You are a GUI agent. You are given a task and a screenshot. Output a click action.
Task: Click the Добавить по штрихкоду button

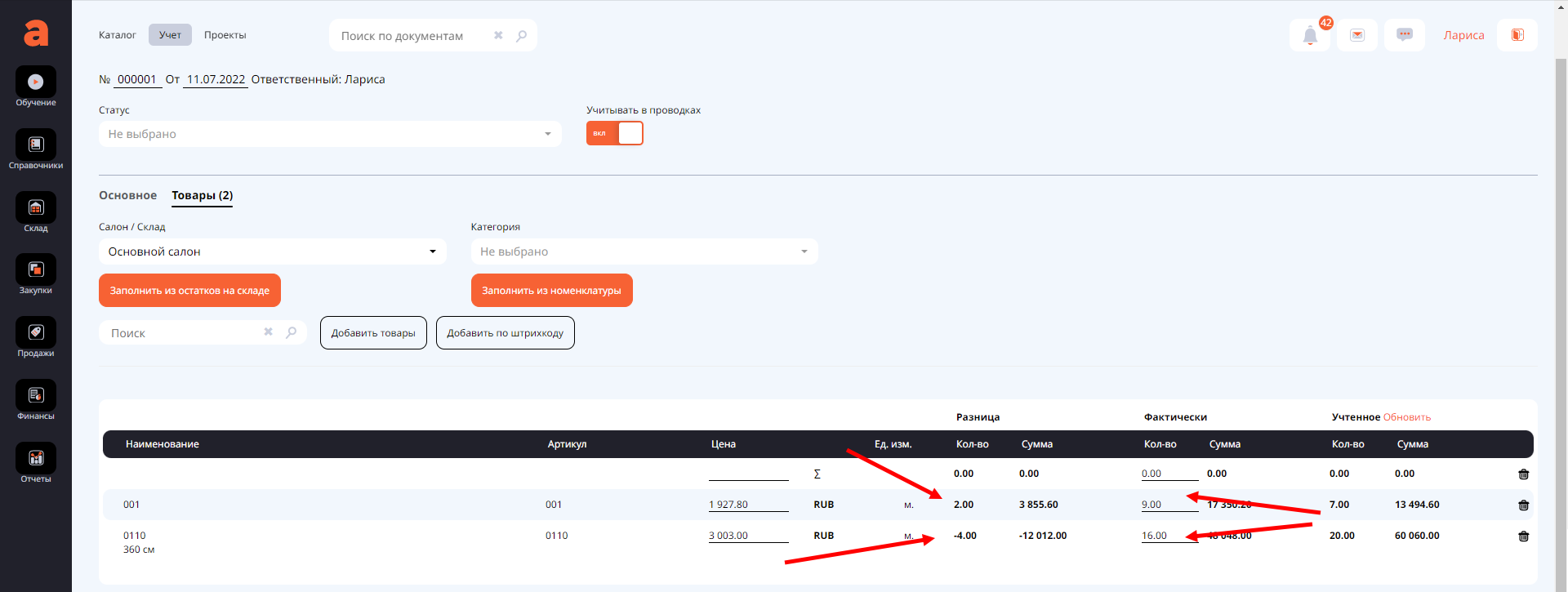click(505, 333)
